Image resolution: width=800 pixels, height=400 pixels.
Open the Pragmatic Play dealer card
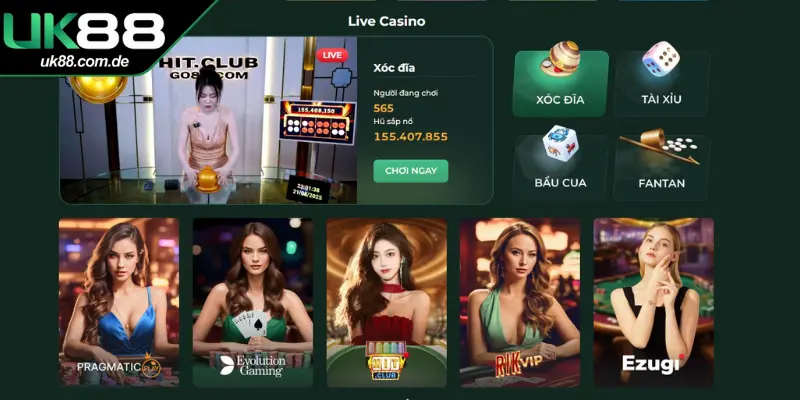pyautogui.click(x=119, y=303)
